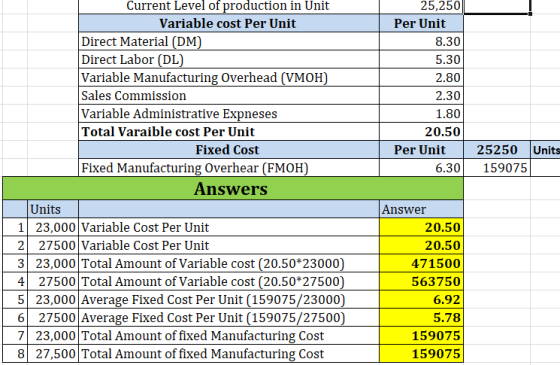Image resolution: width=560 pixels, height=365 pixels.
Task: Select the 'Variable cost Per Unit' header cell
Action: [x=229, y=24]
